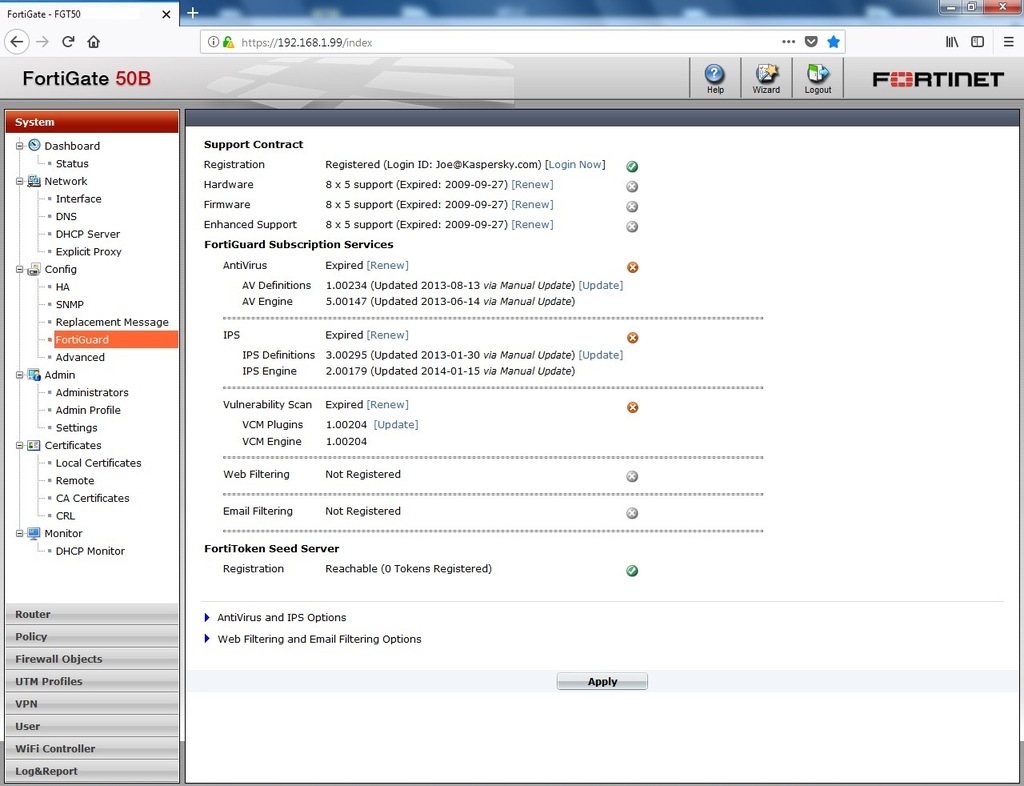Click site info icon in address bar
This screenshot has height=786, width=1024.
tap(213, 42)
